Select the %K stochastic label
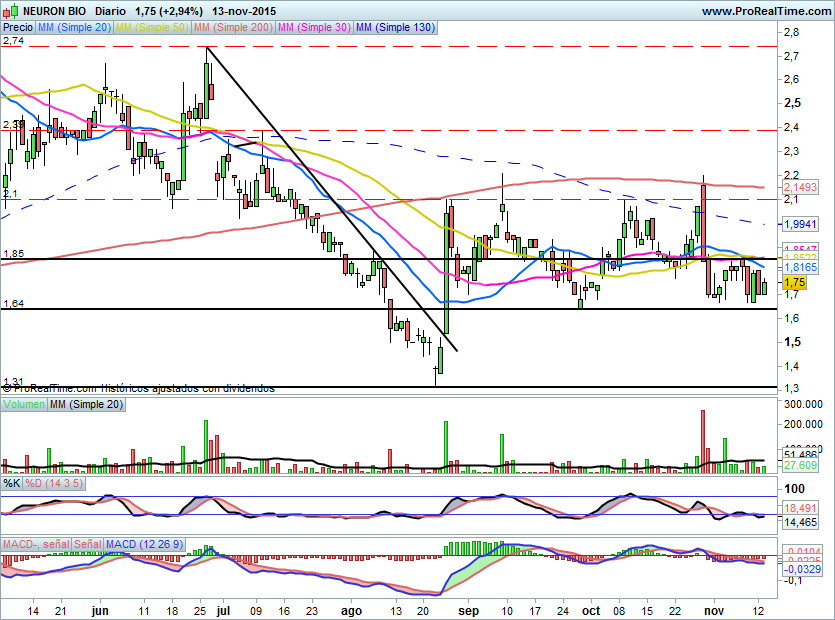835x620 pixels. pos(12,483)
